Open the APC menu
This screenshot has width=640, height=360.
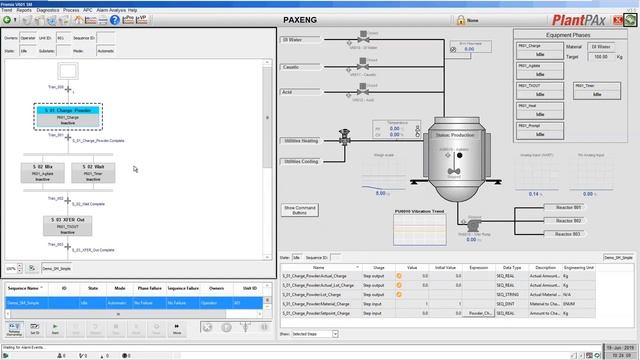pos(88,10)
